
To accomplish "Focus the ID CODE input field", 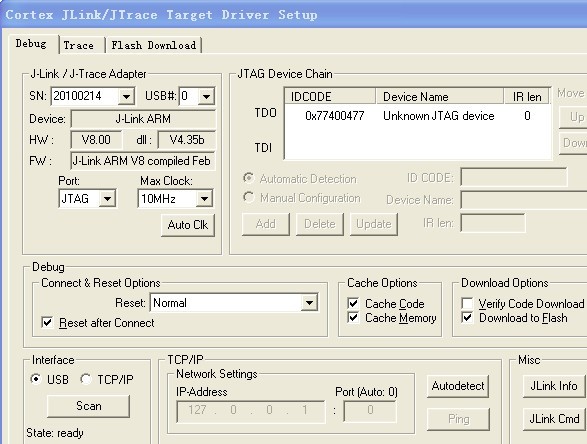I will pos(514,177).
